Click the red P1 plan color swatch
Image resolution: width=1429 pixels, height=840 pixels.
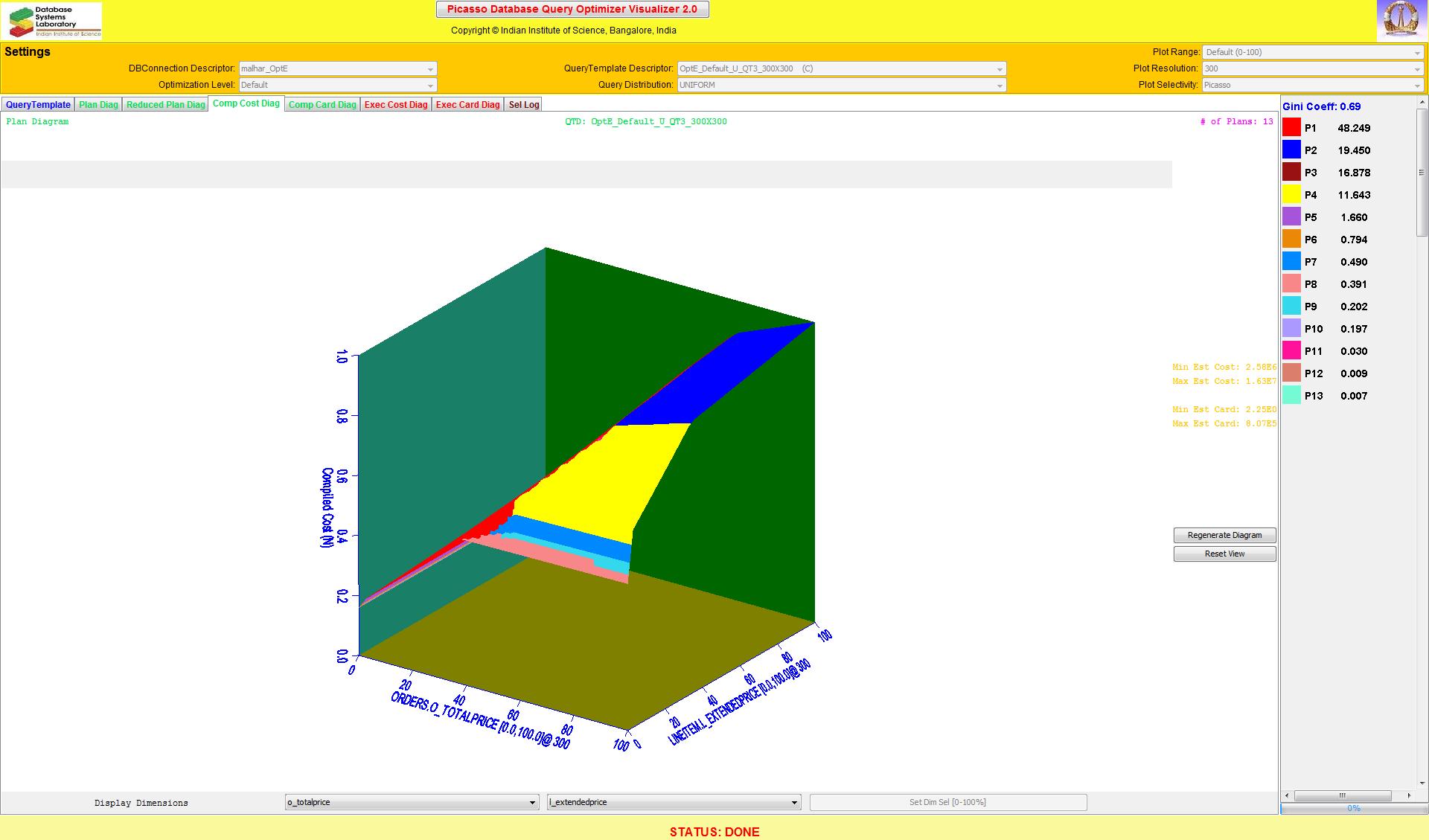tap(1291, 128)
